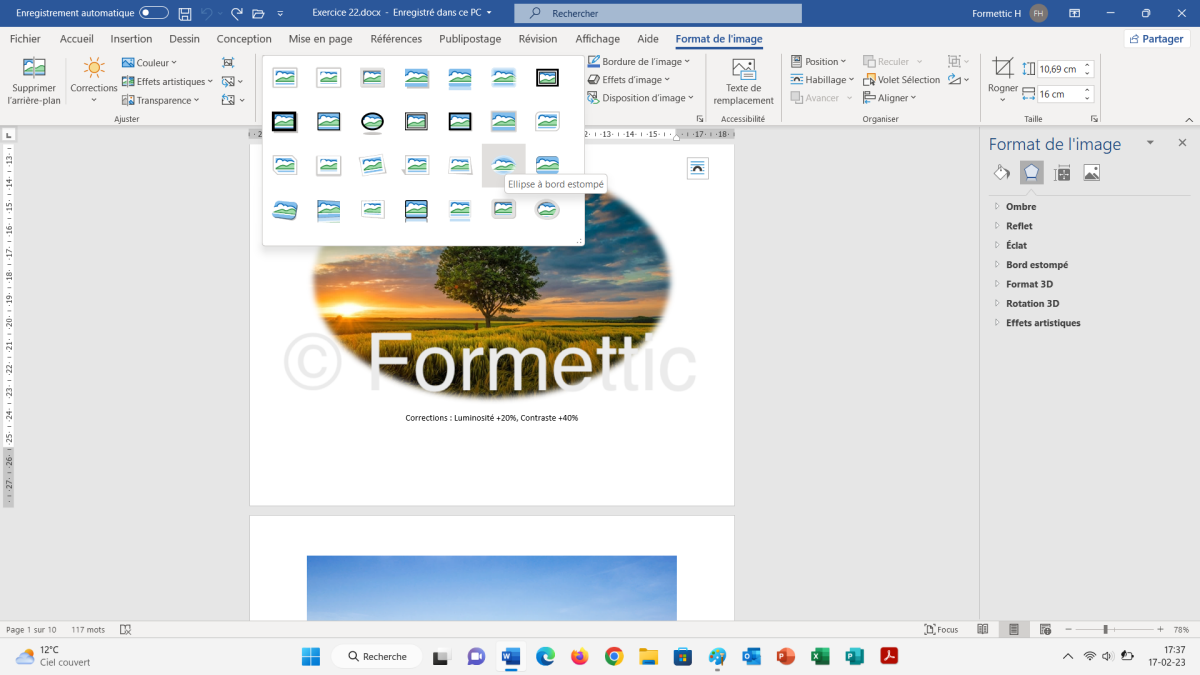1200x675 pixels.
Task: Select the Ellipse à bord estompé style
Action: click(503, 165)
